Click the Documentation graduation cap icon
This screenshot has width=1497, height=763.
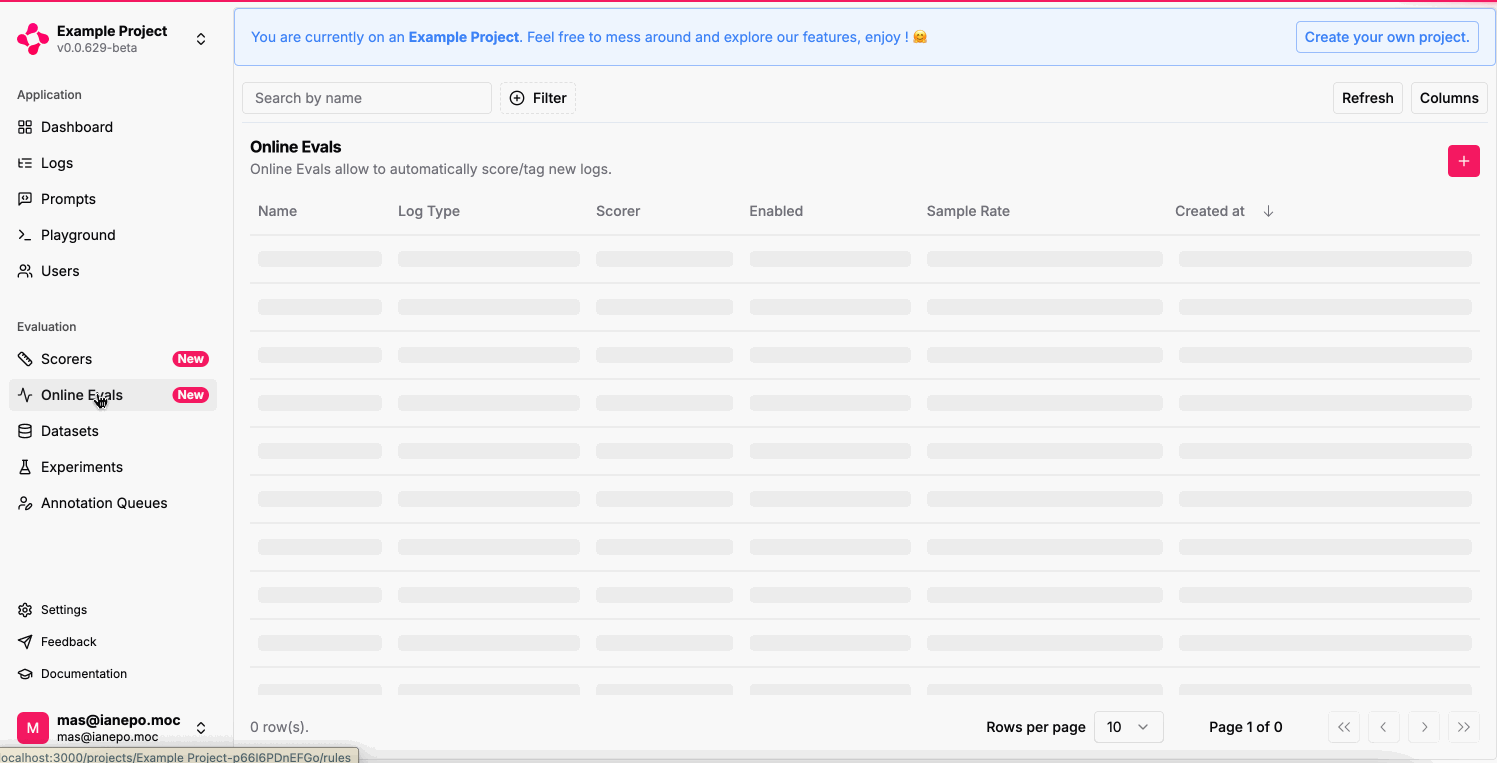(x=25, y=674)
